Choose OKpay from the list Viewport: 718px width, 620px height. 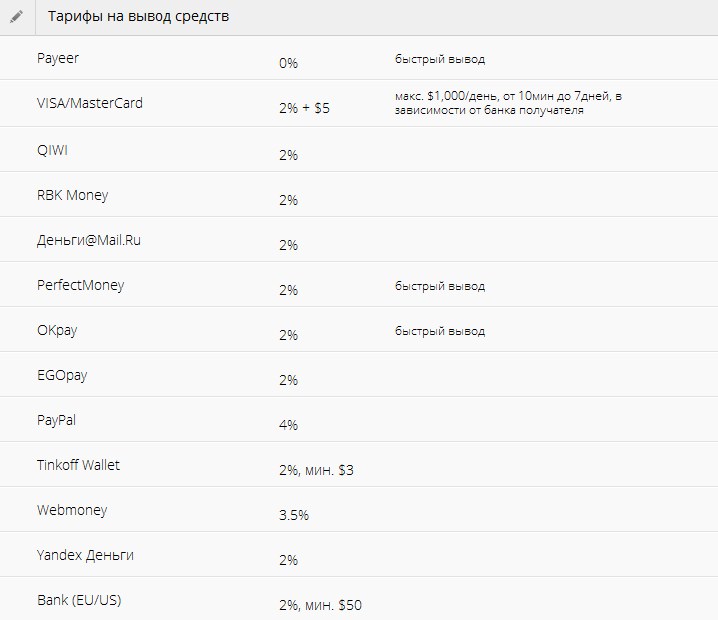coord(57,330)
